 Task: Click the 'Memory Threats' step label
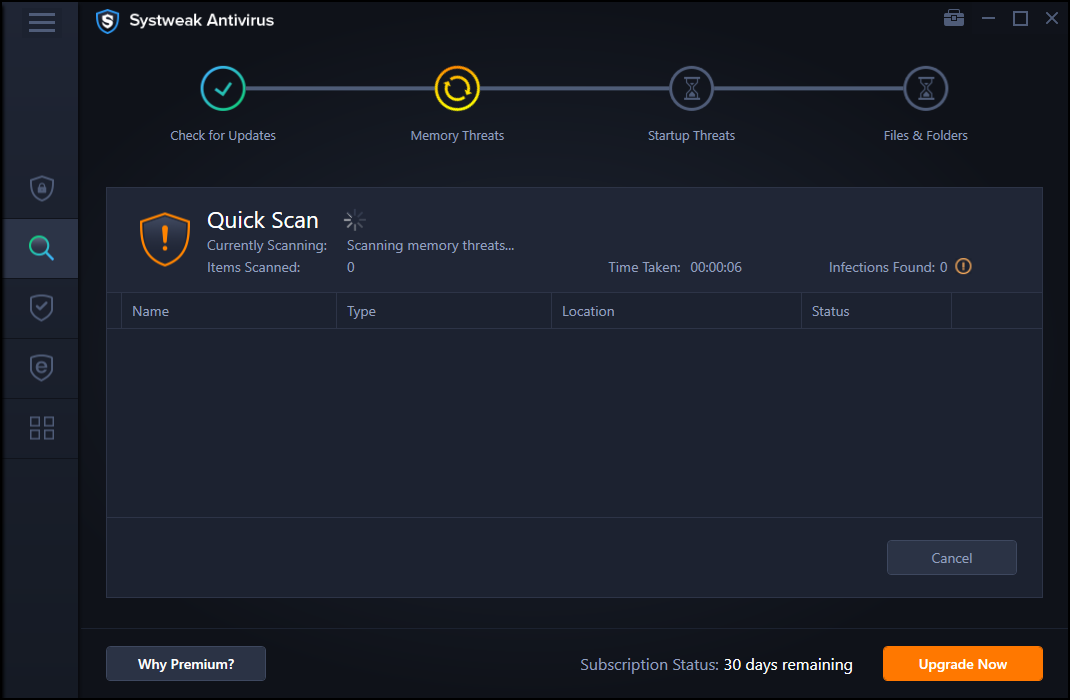click(457, 135)
